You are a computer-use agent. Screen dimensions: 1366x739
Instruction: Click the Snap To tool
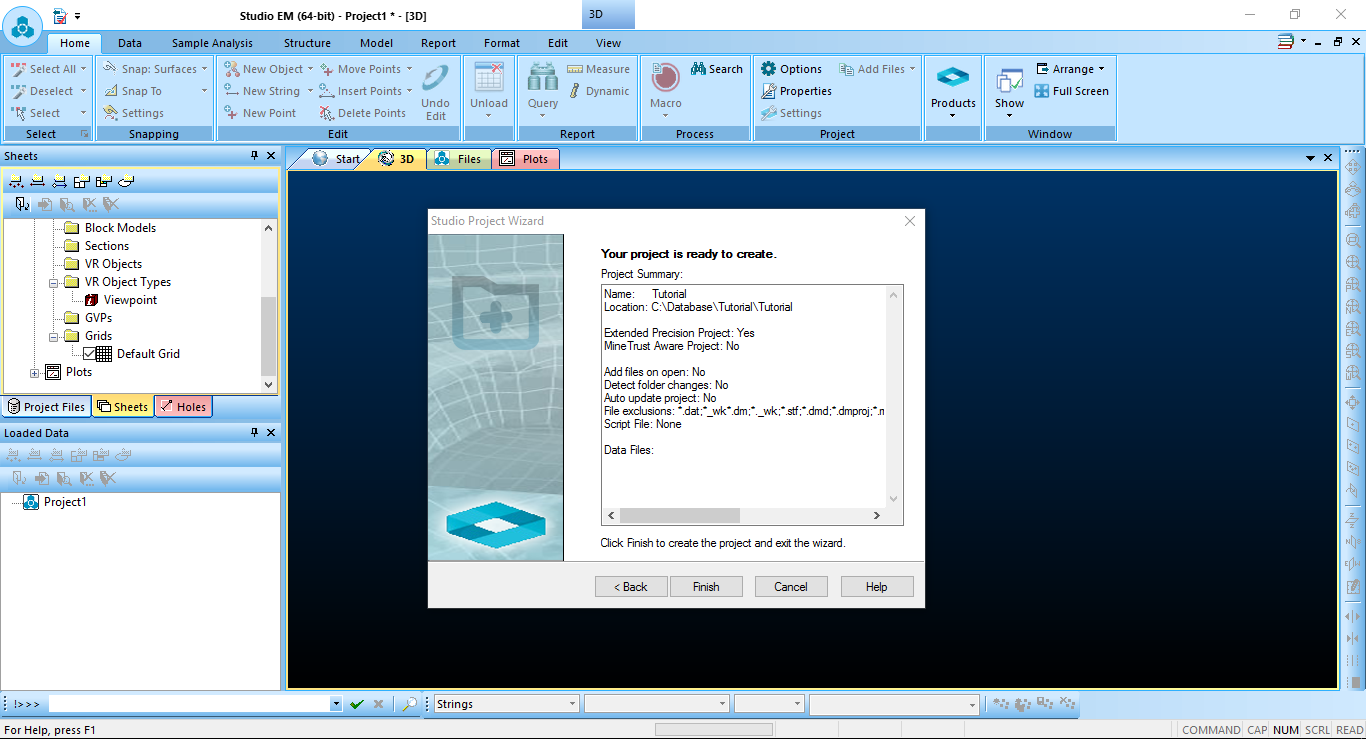[133, 91]
